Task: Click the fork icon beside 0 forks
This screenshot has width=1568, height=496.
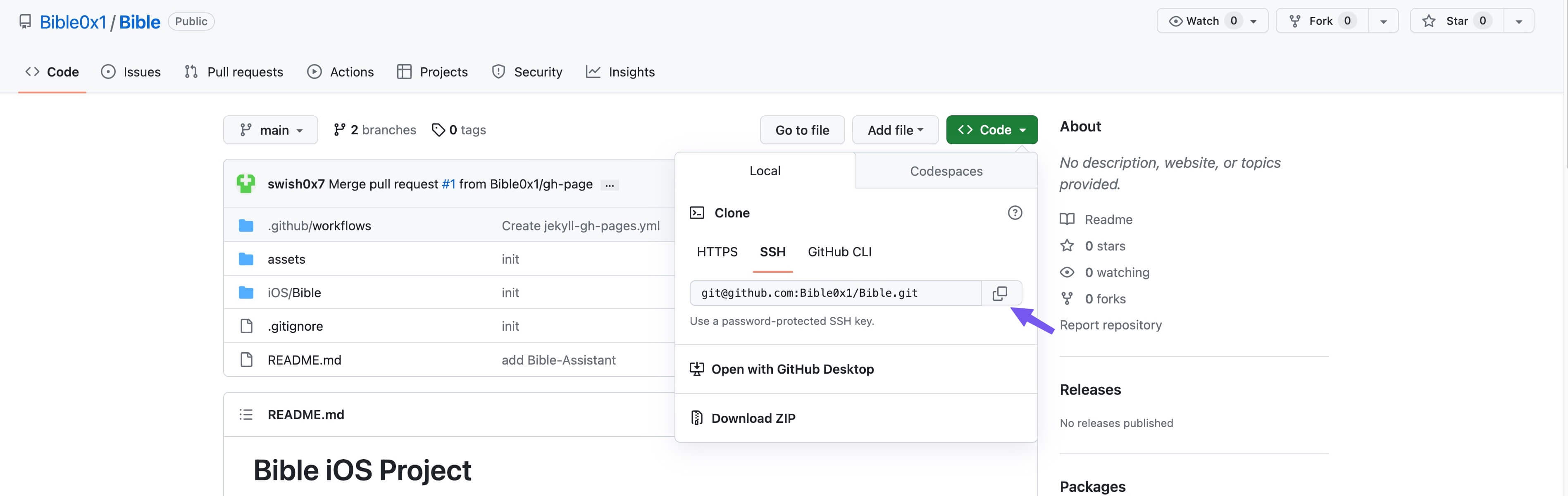Action: 1067,299
